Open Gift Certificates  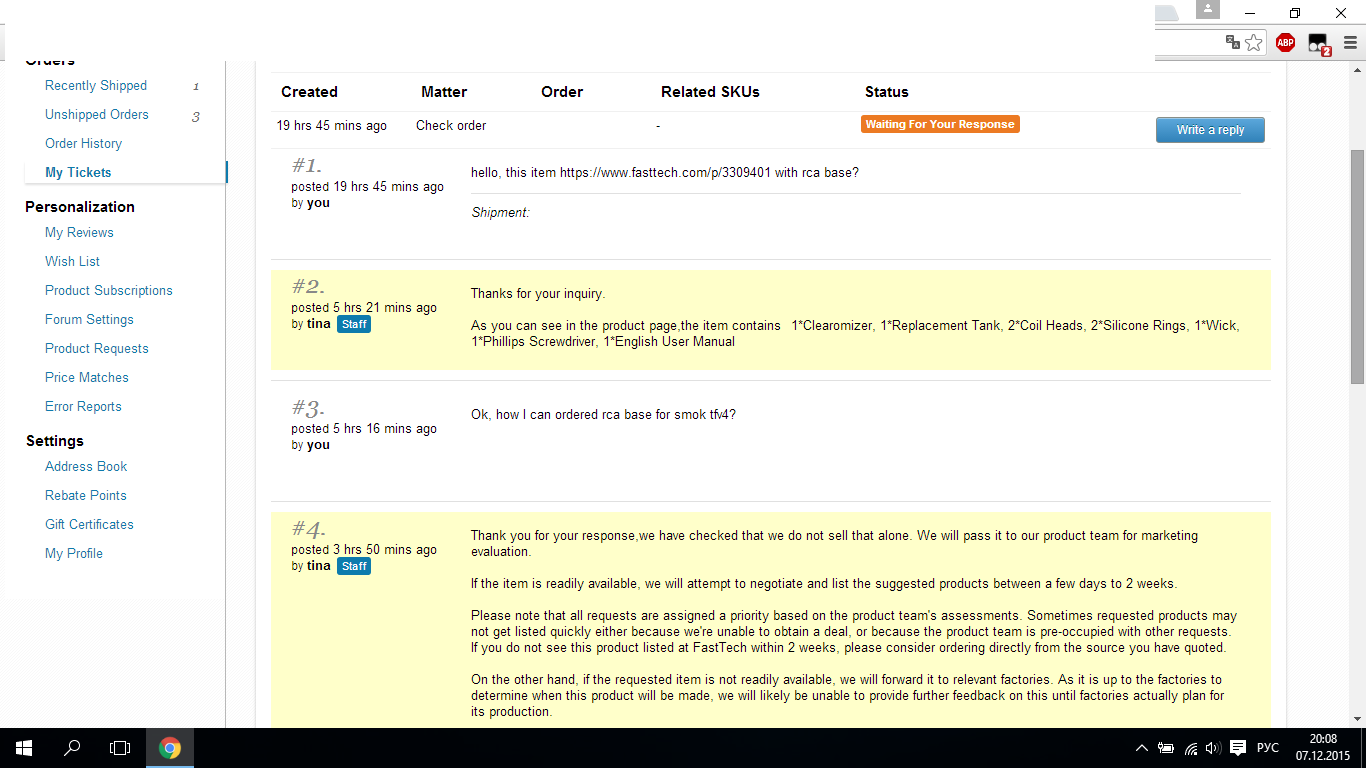point(89,525)
